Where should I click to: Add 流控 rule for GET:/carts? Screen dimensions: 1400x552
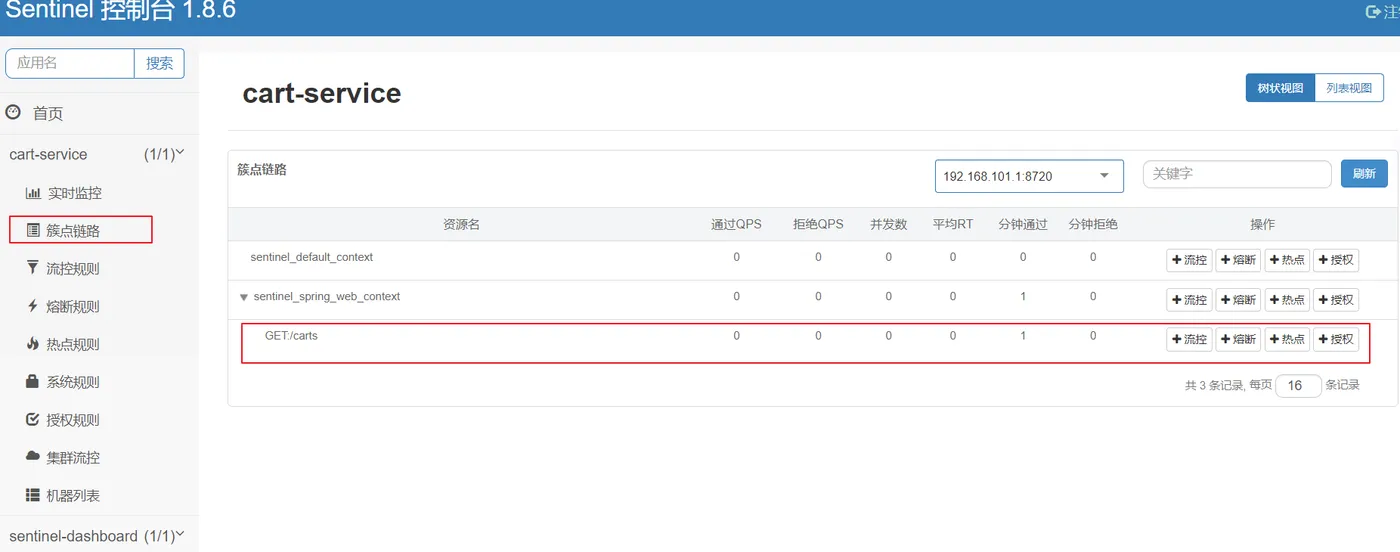point(1189,339)
